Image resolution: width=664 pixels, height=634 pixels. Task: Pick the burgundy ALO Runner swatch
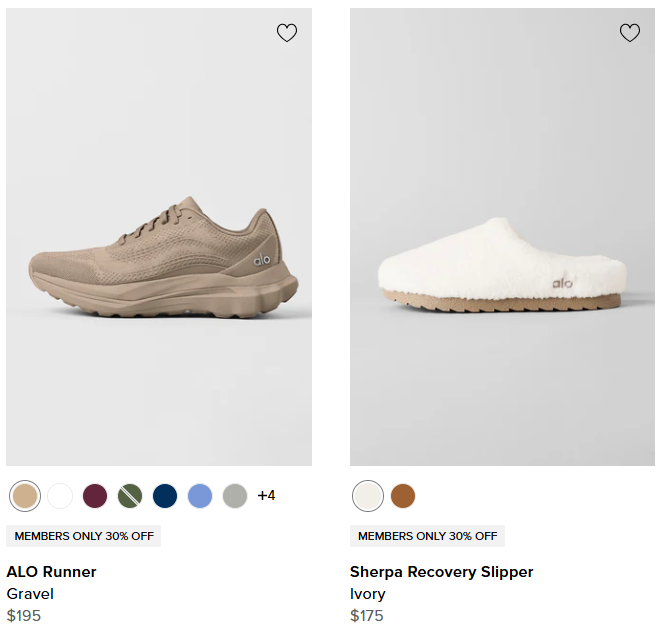pyautogui.click(x=95, y=495)
